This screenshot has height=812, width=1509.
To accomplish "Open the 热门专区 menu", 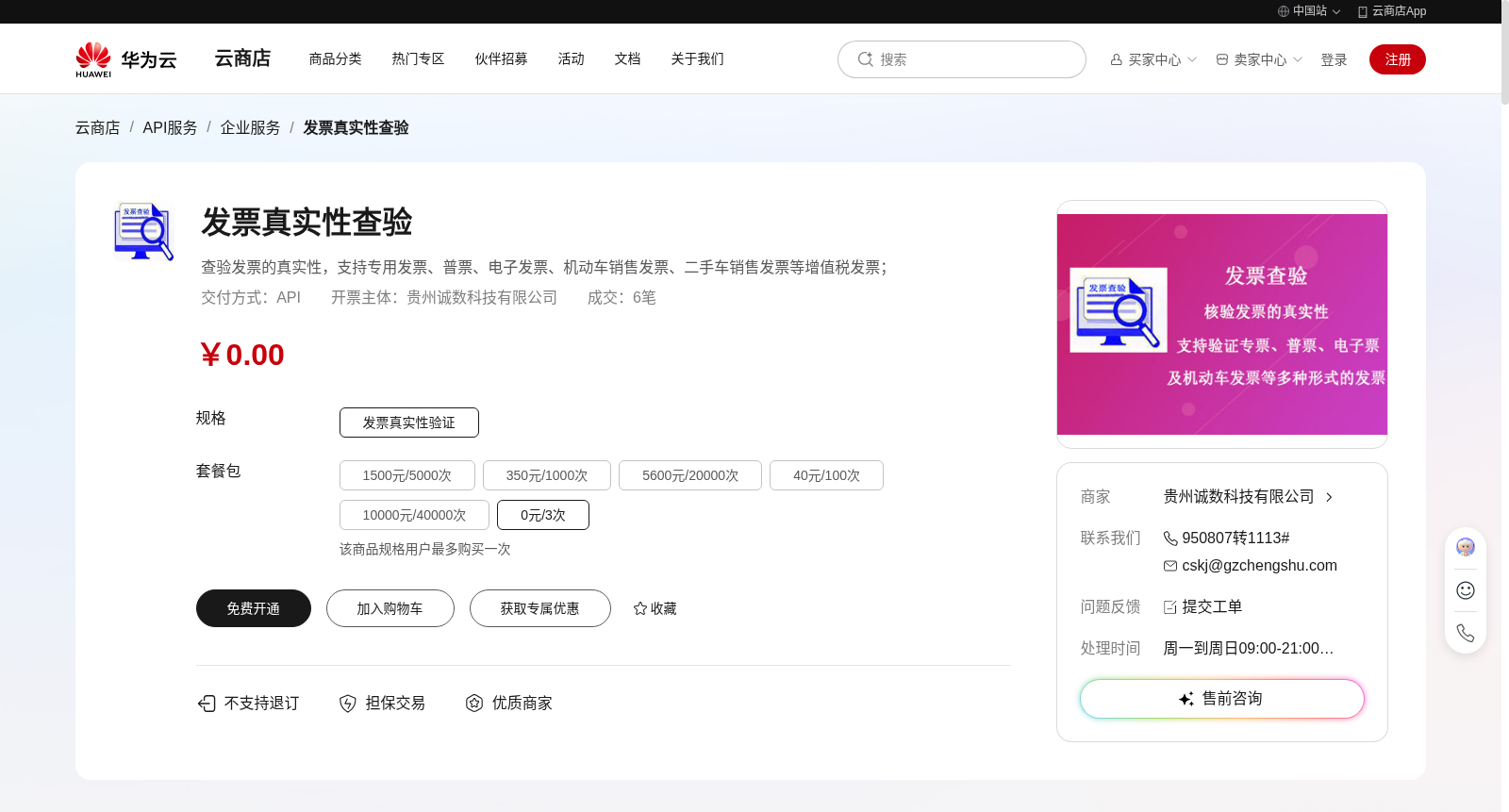I will [x=419, y=58].
